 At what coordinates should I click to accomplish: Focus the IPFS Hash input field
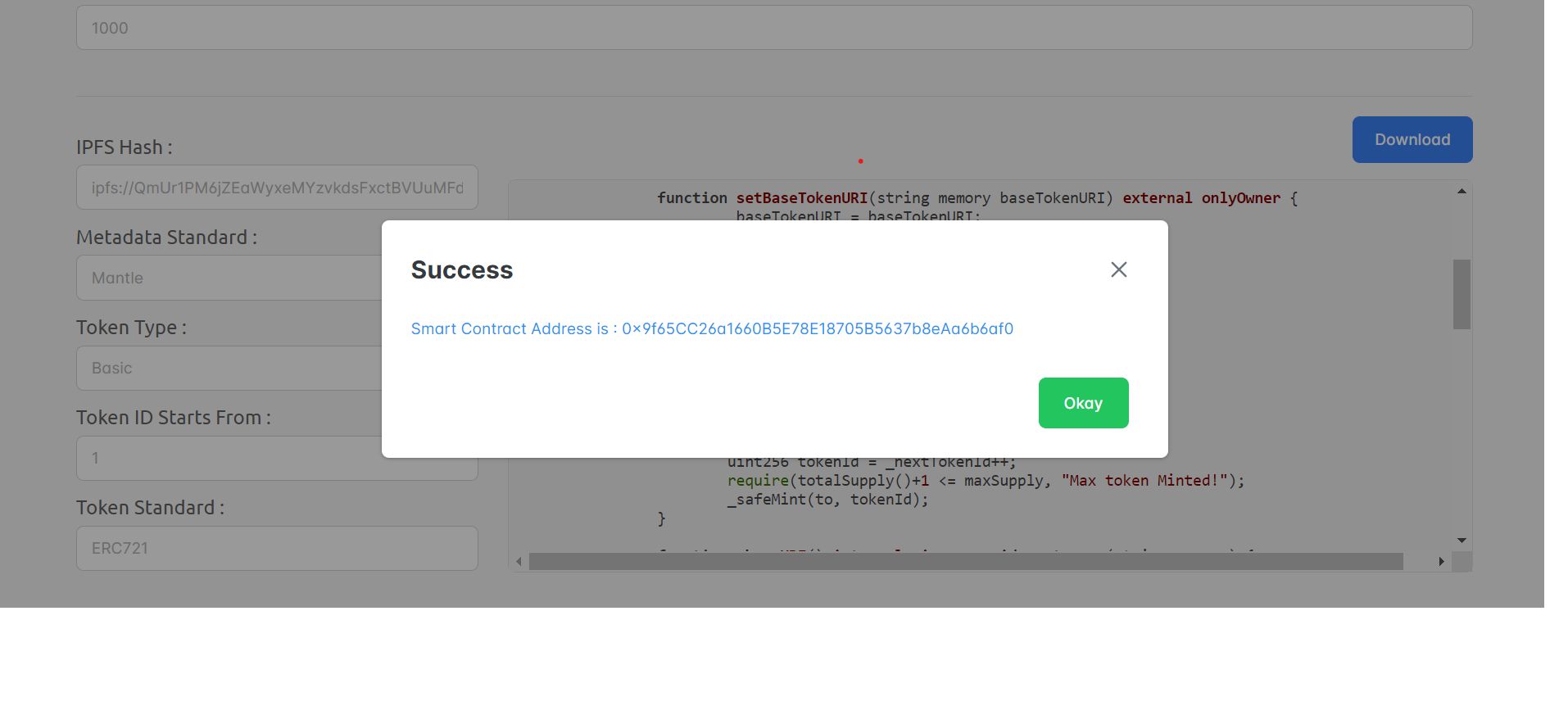[x=277, y=188]
